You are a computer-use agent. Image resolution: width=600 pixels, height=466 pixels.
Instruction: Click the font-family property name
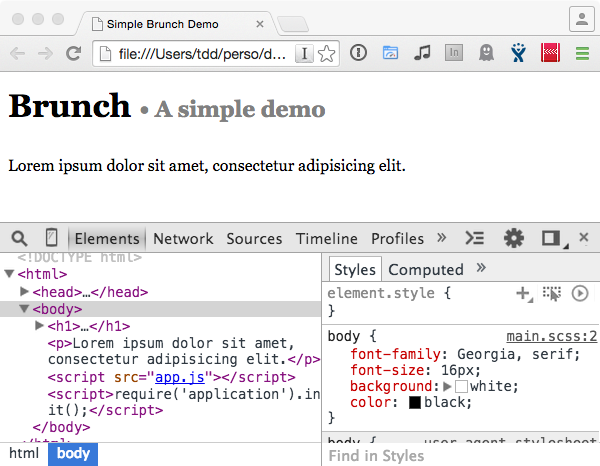pyautogui.click(x=395, y=354)
